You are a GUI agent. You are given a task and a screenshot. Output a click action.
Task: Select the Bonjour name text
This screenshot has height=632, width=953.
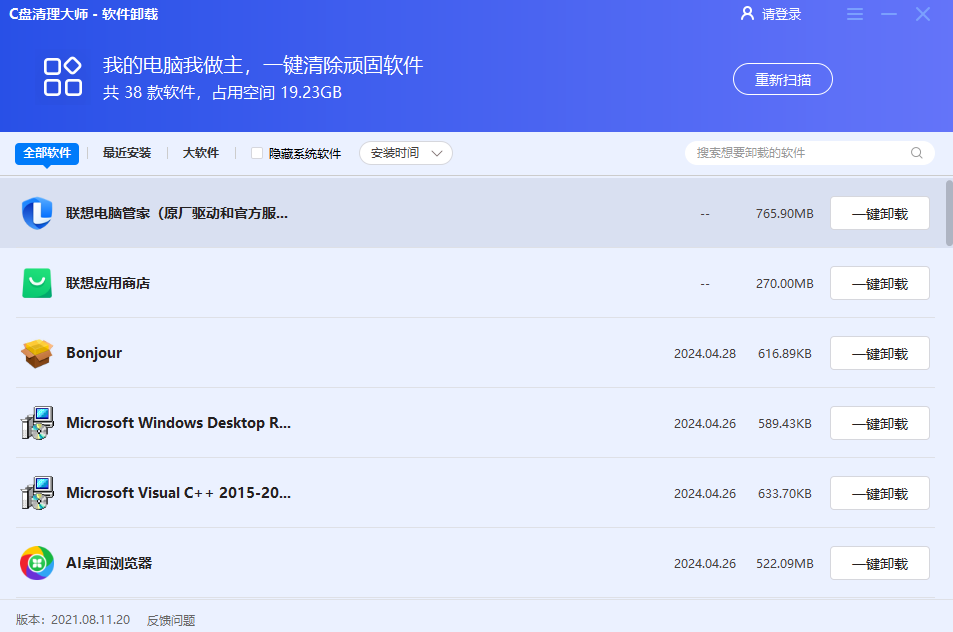pyautogui.click(x=94, y=353)
